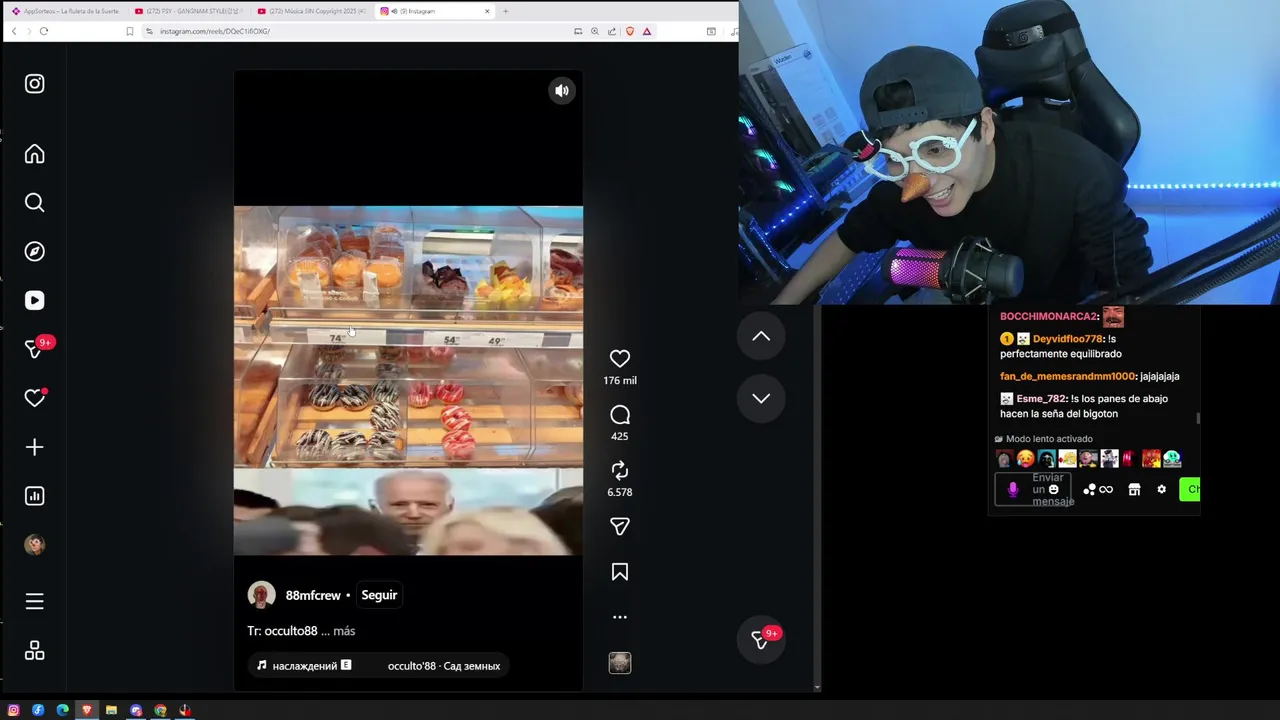
Task: Follow 88mfcrew with Seguir
Action: pos(379,595)
